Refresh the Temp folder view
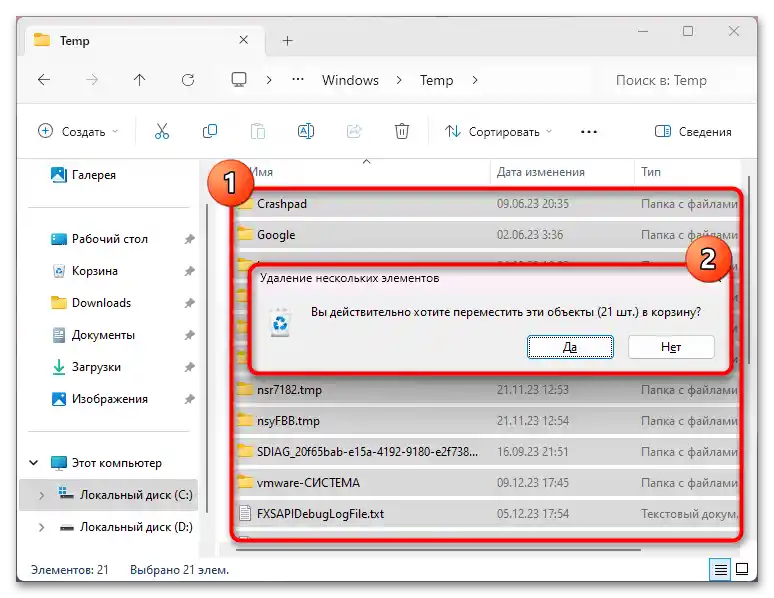The height and width of the screenshot is (598, 774). tap(188, 80)
